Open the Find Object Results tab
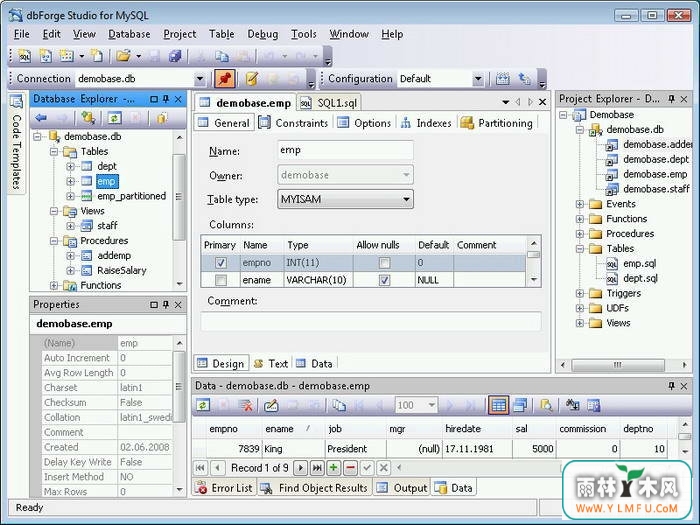This screenshot has width=700, height=525. pyautogui.click(x=314, y=488)
